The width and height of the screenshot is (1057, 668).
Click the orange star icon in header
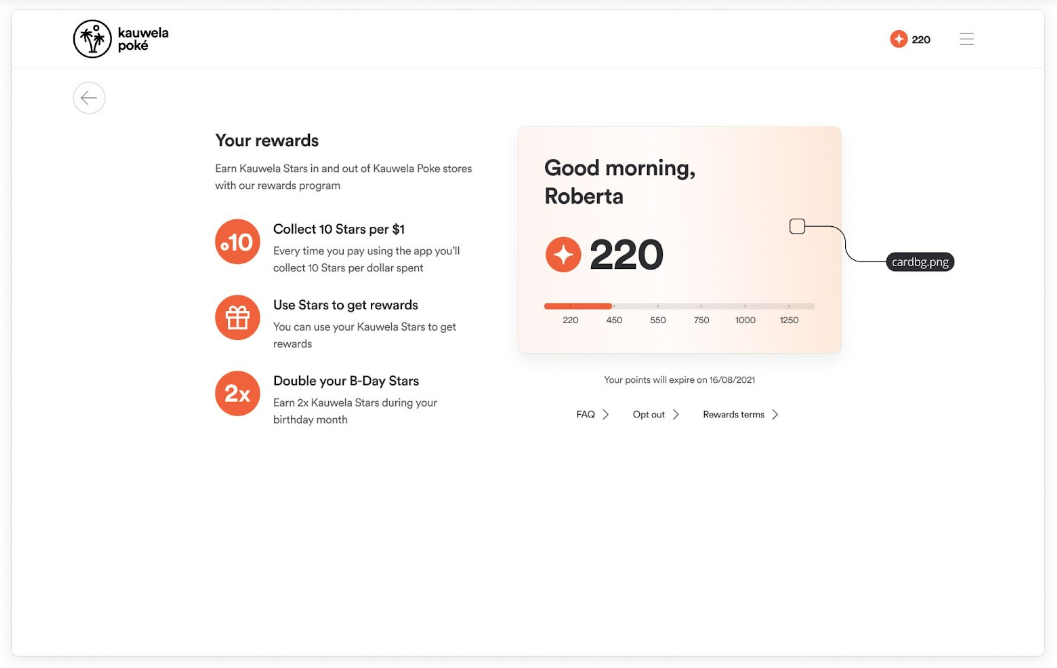pos(899,39)
